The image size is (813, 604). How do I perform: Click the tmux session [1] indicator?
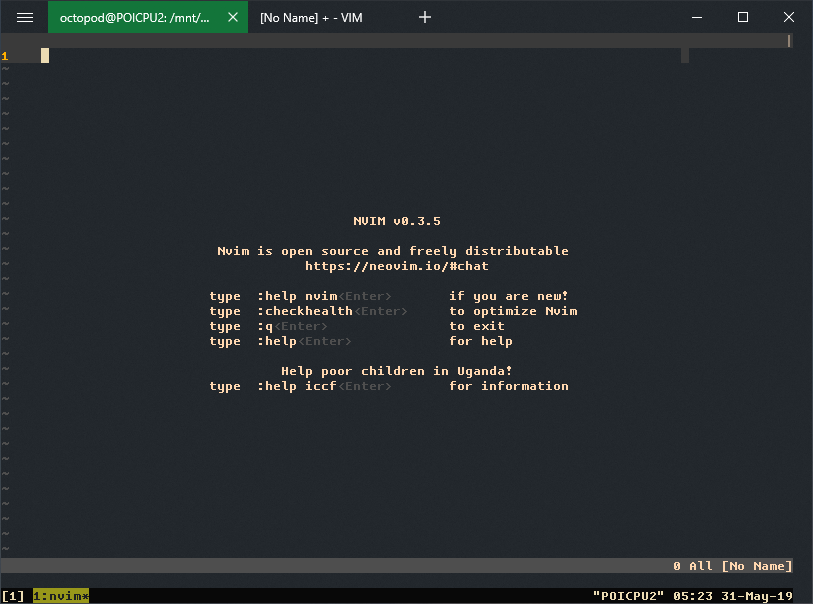tap(13, 596)
